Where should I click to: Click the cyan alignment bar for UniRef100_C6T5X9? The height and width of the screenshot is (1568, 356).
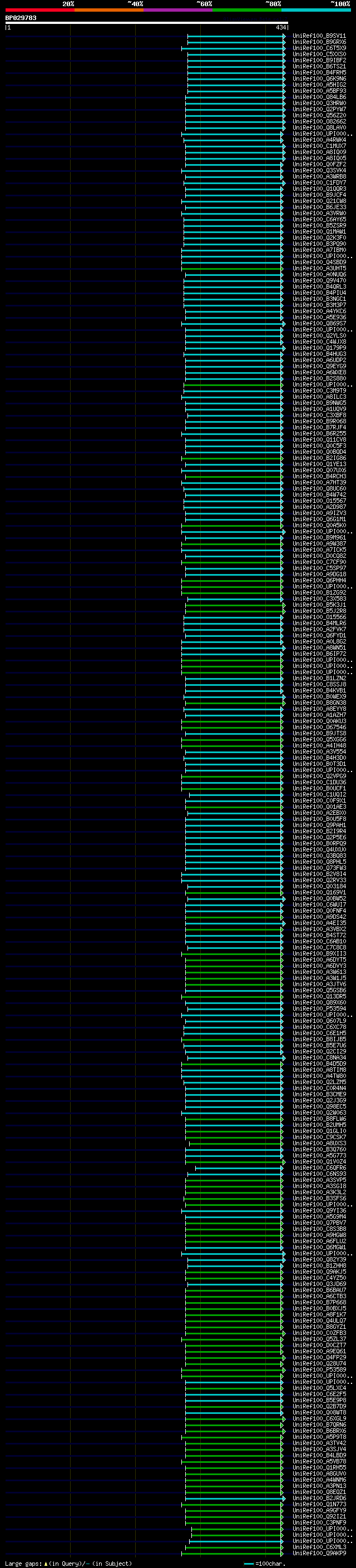tap(233, 48)
